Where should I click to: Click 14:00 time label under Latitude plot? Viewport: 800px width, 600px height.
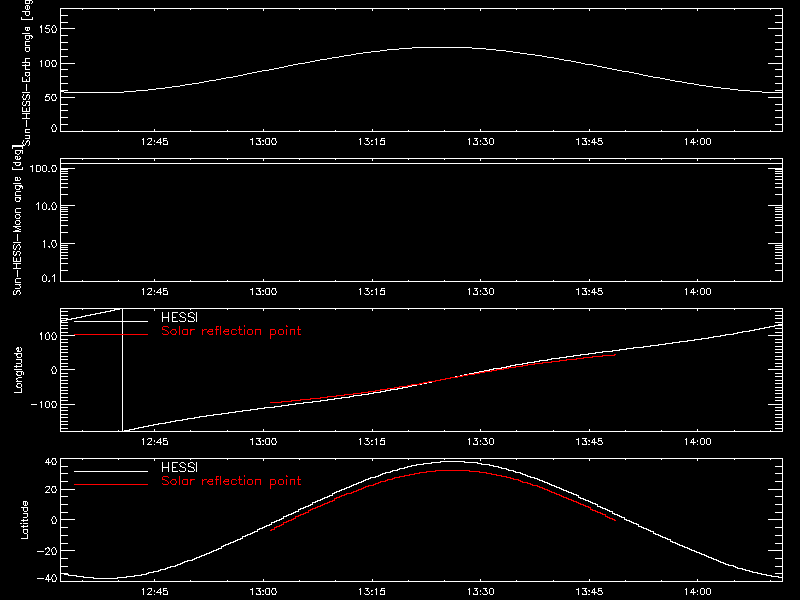pyautogui.click(x=697, y=591)
